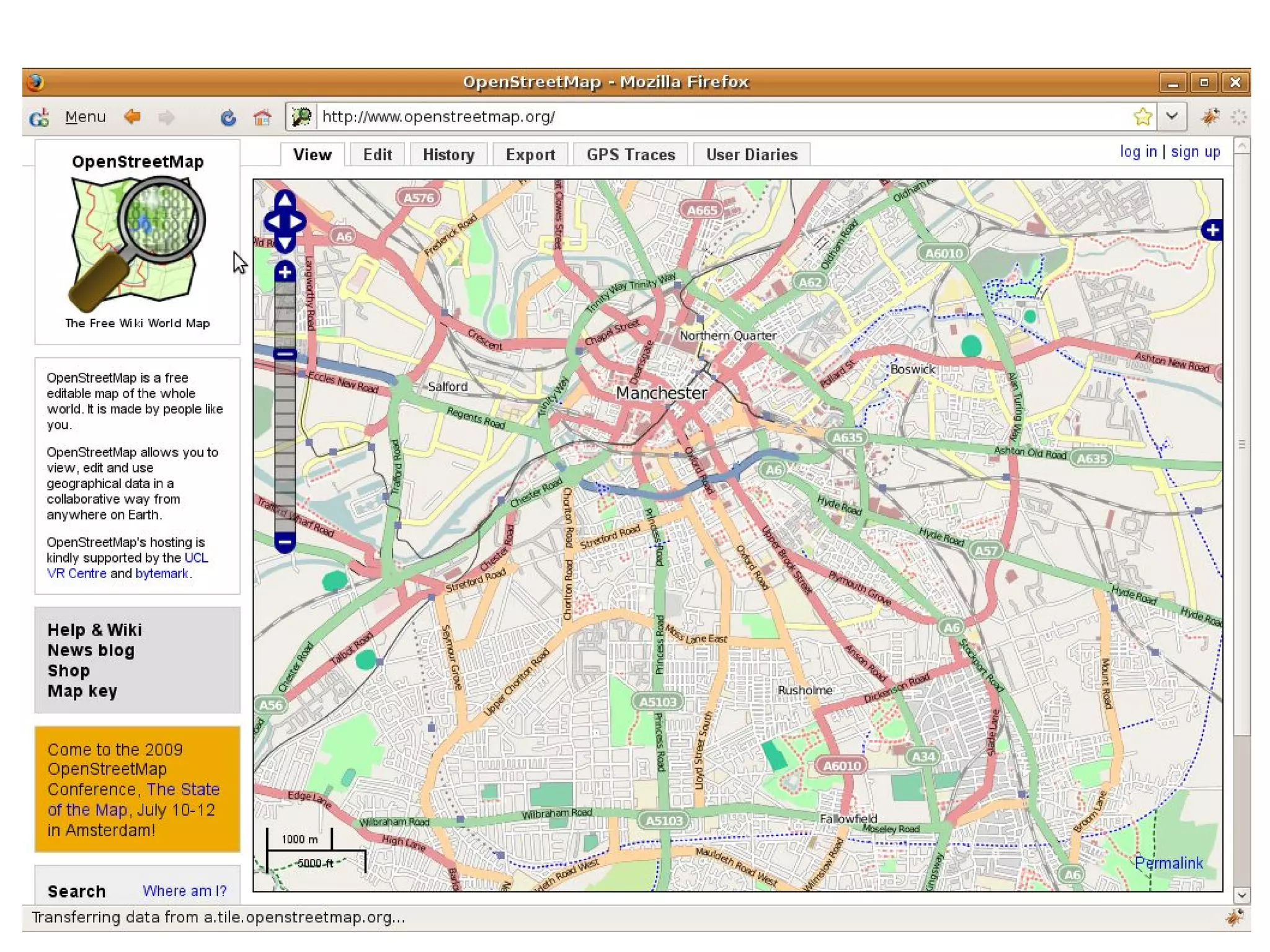Close the Firefox window
Viewport: 1270px width, 952px height.
[1235, 82]
